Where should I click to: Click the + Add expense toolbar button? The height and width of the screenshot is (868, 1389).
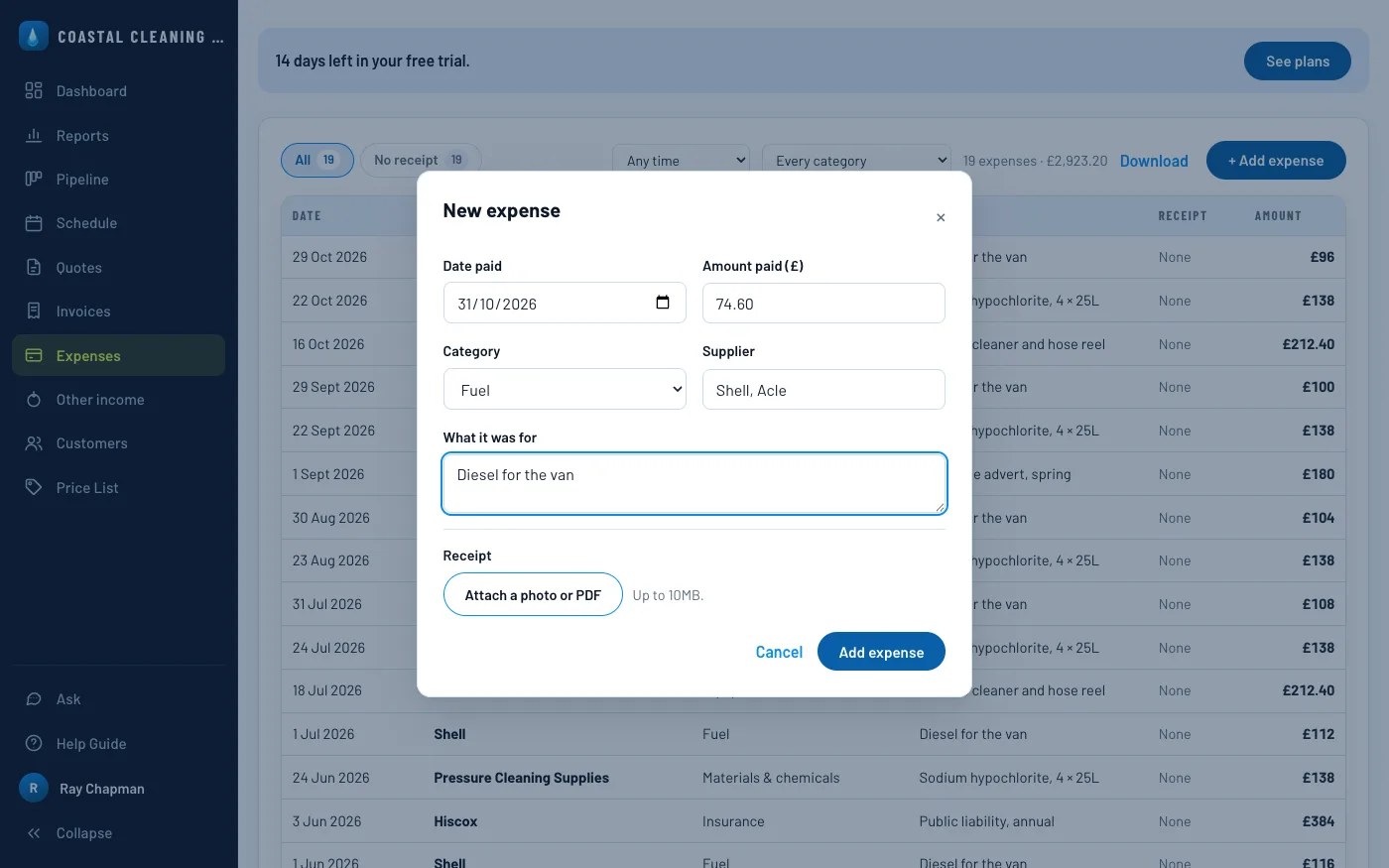[x=1276, y=161]
